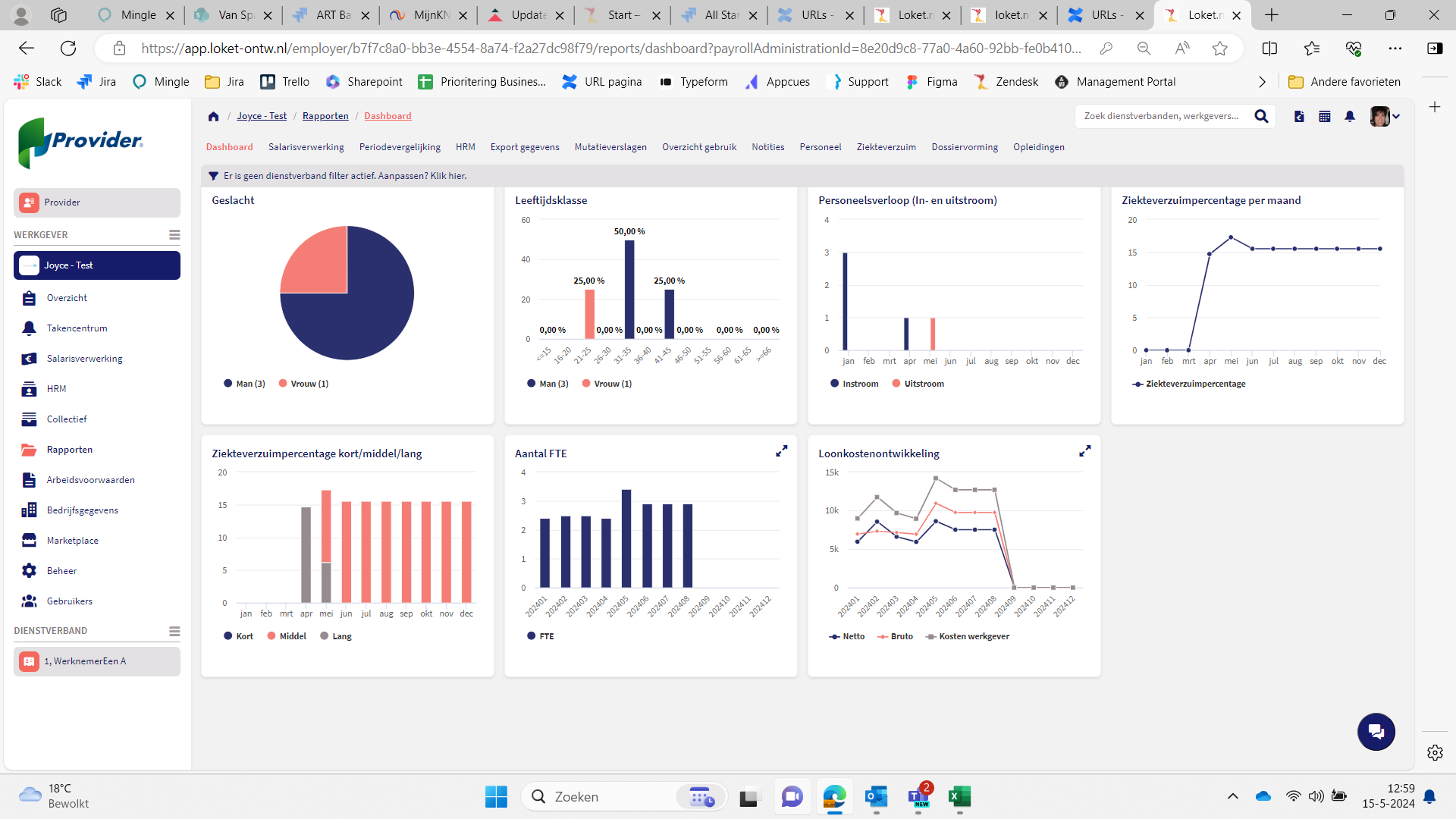Open the WERKGEVER list menu
The height and width of the screenshot is (819, 1456).
pos(174,235)
